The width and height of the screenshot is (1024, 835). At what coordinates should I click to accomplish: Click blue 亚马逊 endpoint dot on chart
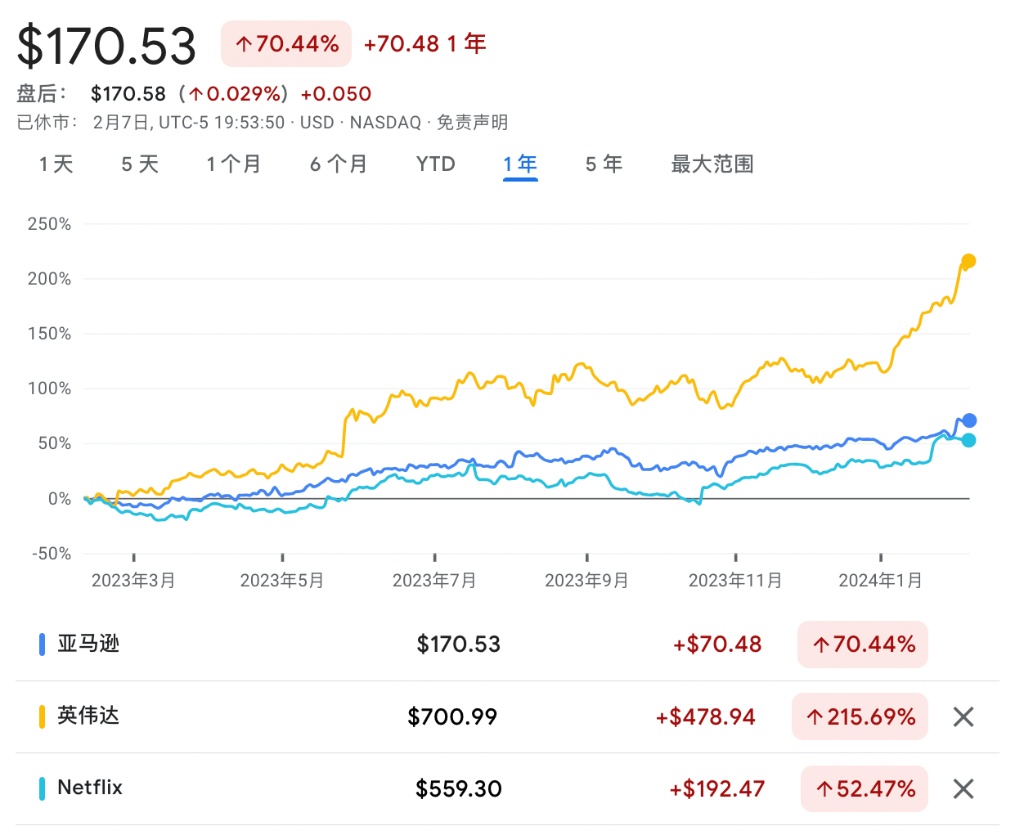tap(968, 421)
